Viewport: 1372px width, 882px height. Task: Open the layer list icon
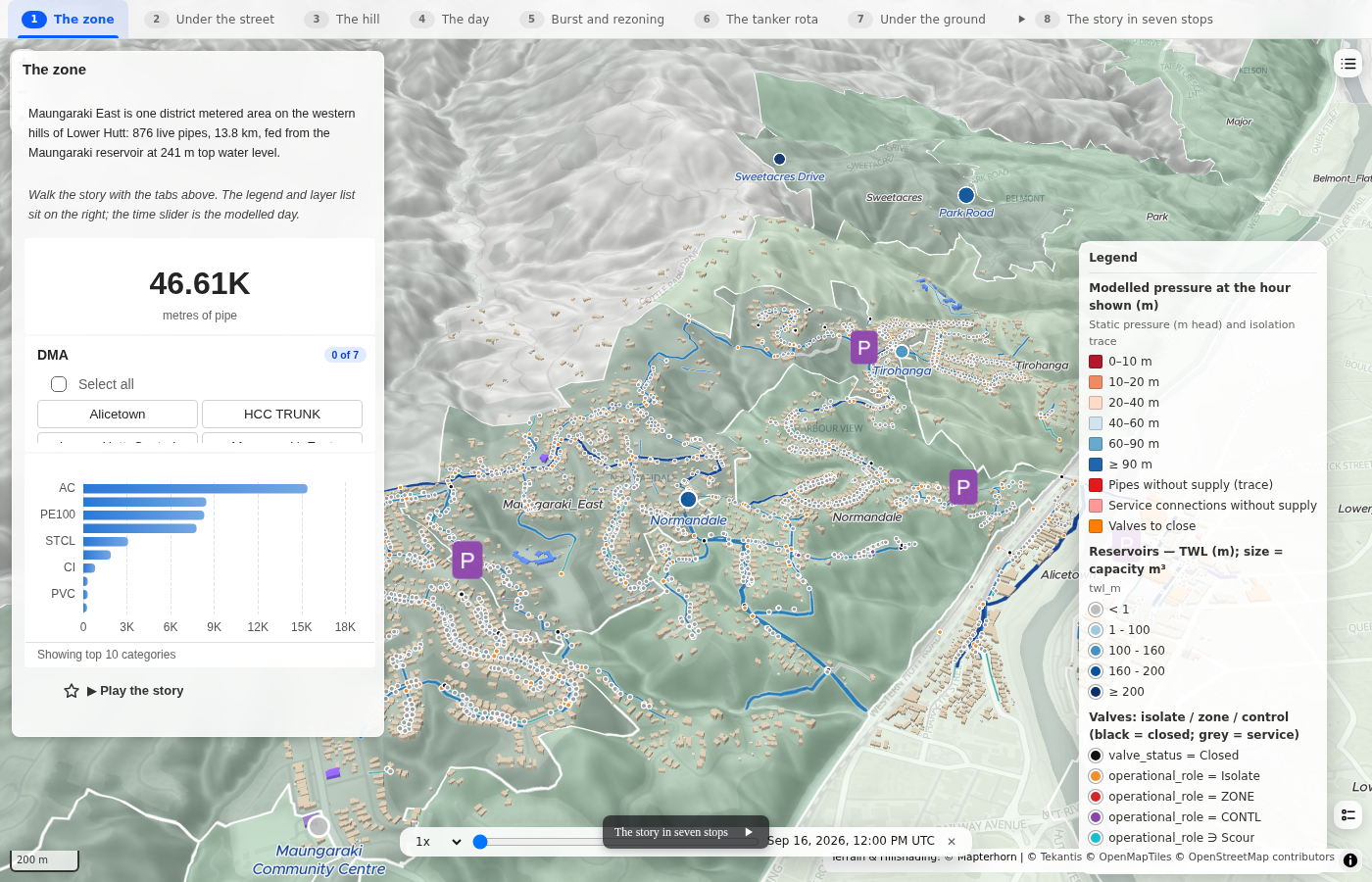click(1348, 64)
